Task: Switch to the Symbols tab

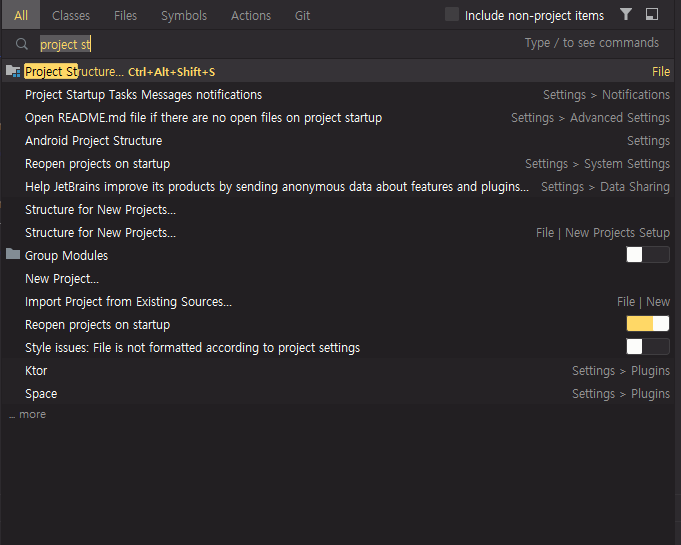Action: (184, 16)
